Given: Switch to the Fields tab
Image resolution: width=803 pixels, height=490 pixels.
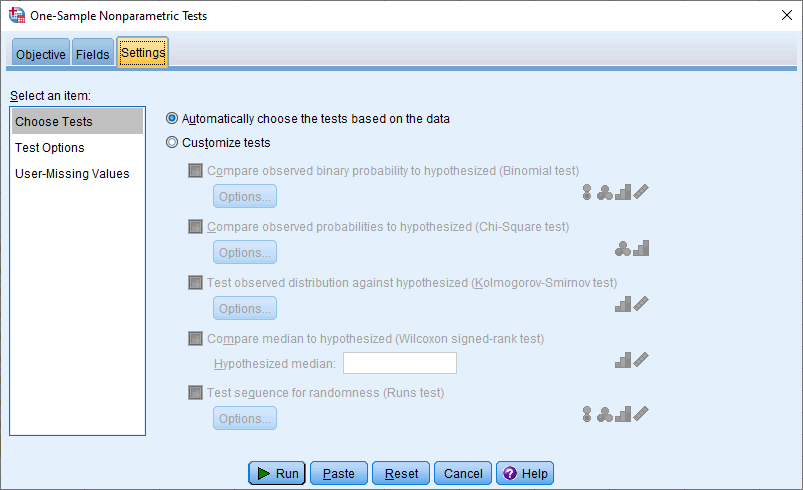Looking at the screenshot, I should [x=93, y=54].
